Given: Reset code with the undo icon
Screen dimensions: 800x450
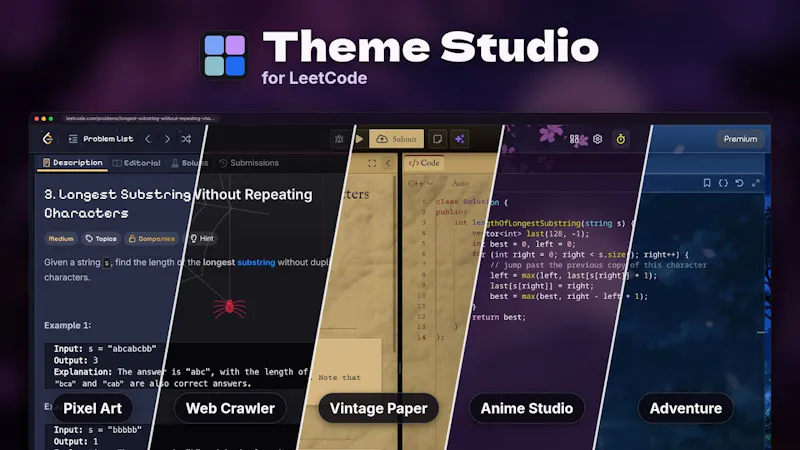Looking at the screenshot, I should click(x=739, y=183).
